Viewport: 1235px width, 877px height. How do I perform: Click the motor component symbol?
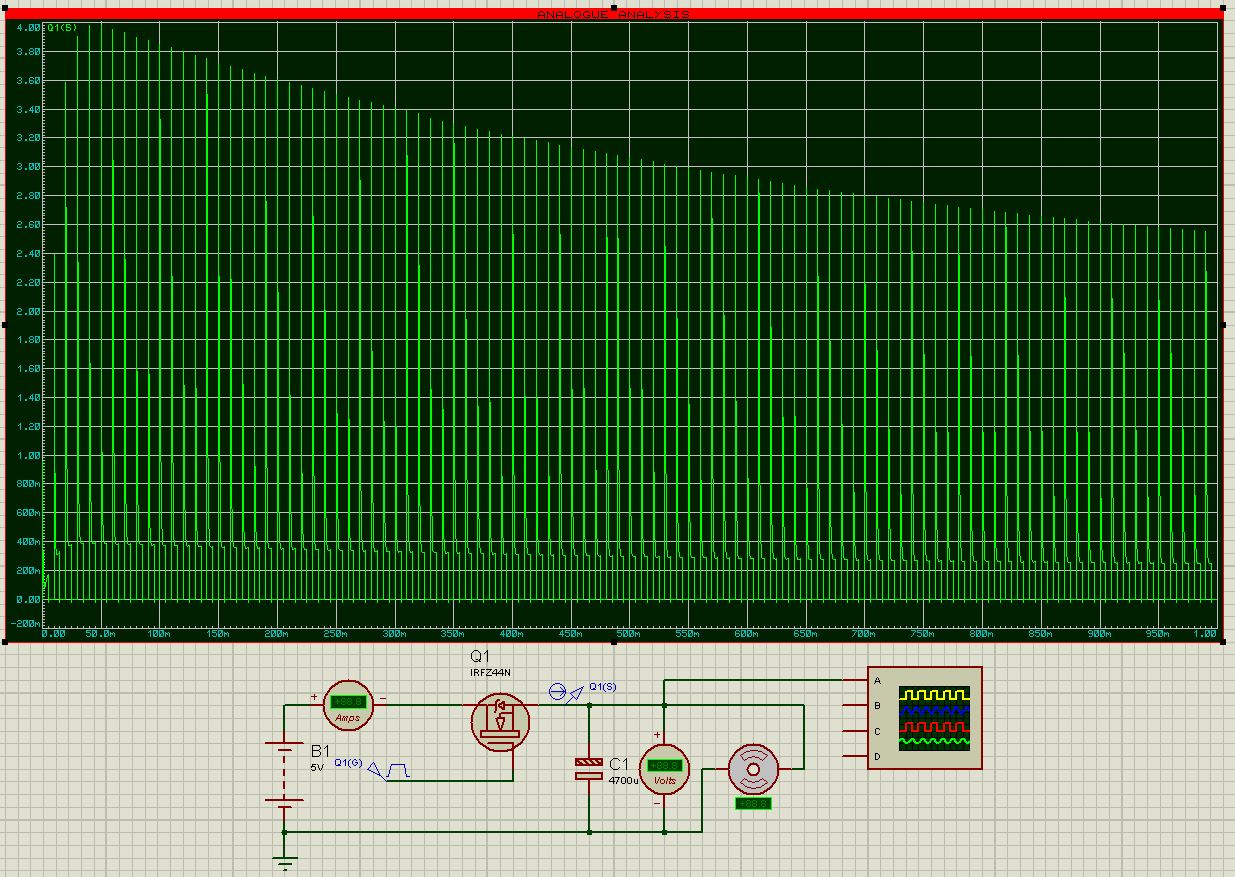pyautogui.click(x=753, y=770)
